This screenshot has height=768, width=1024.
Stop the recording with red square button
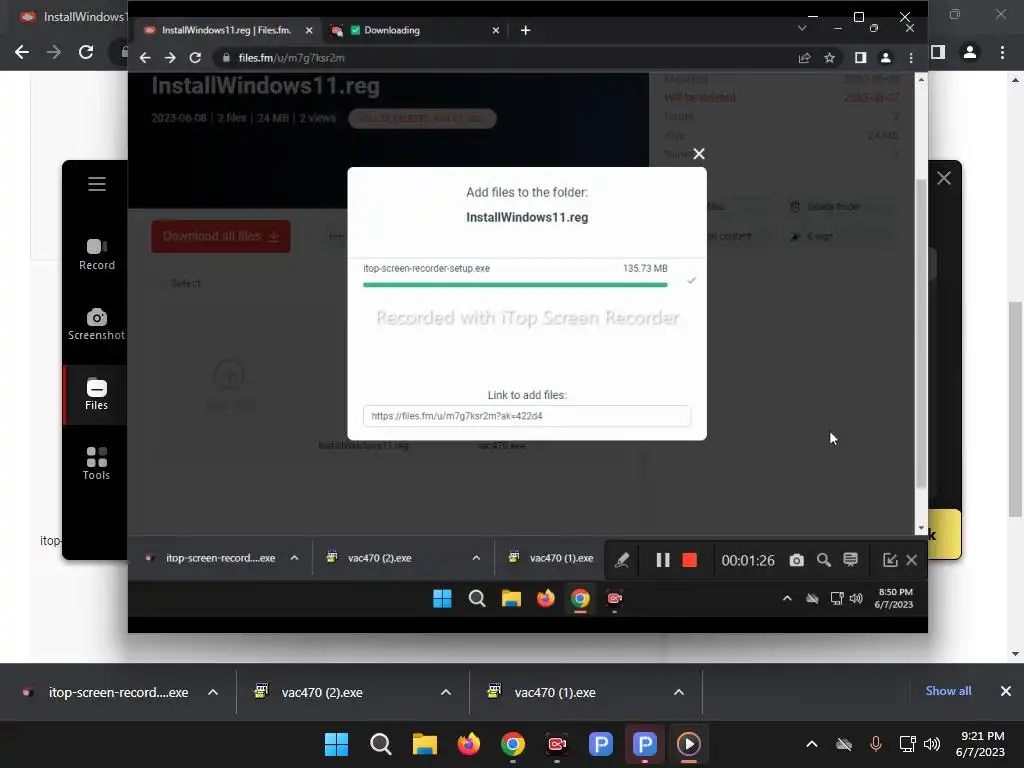[690, 560]
